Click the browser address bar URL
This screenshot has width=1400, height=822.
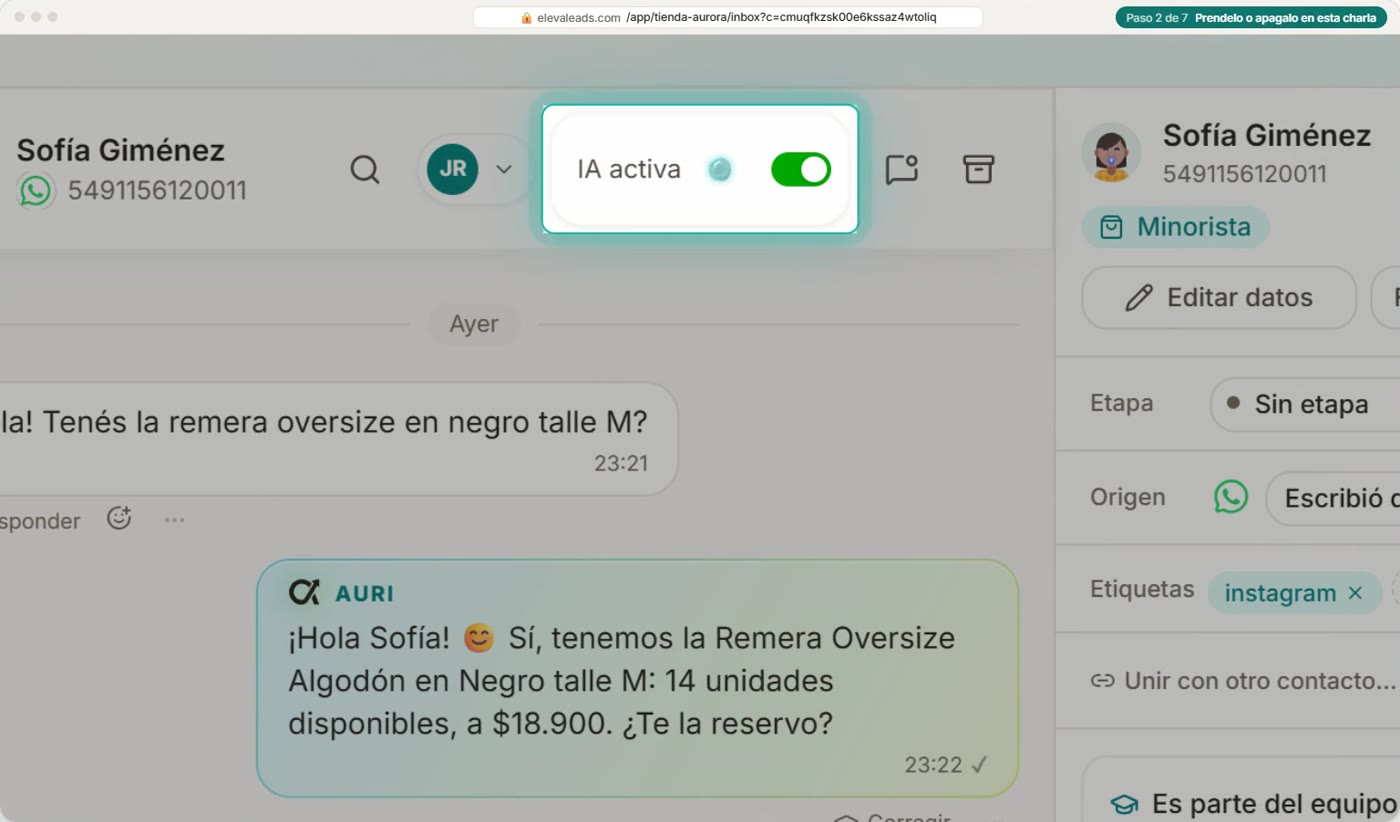[x=728, y=17]
